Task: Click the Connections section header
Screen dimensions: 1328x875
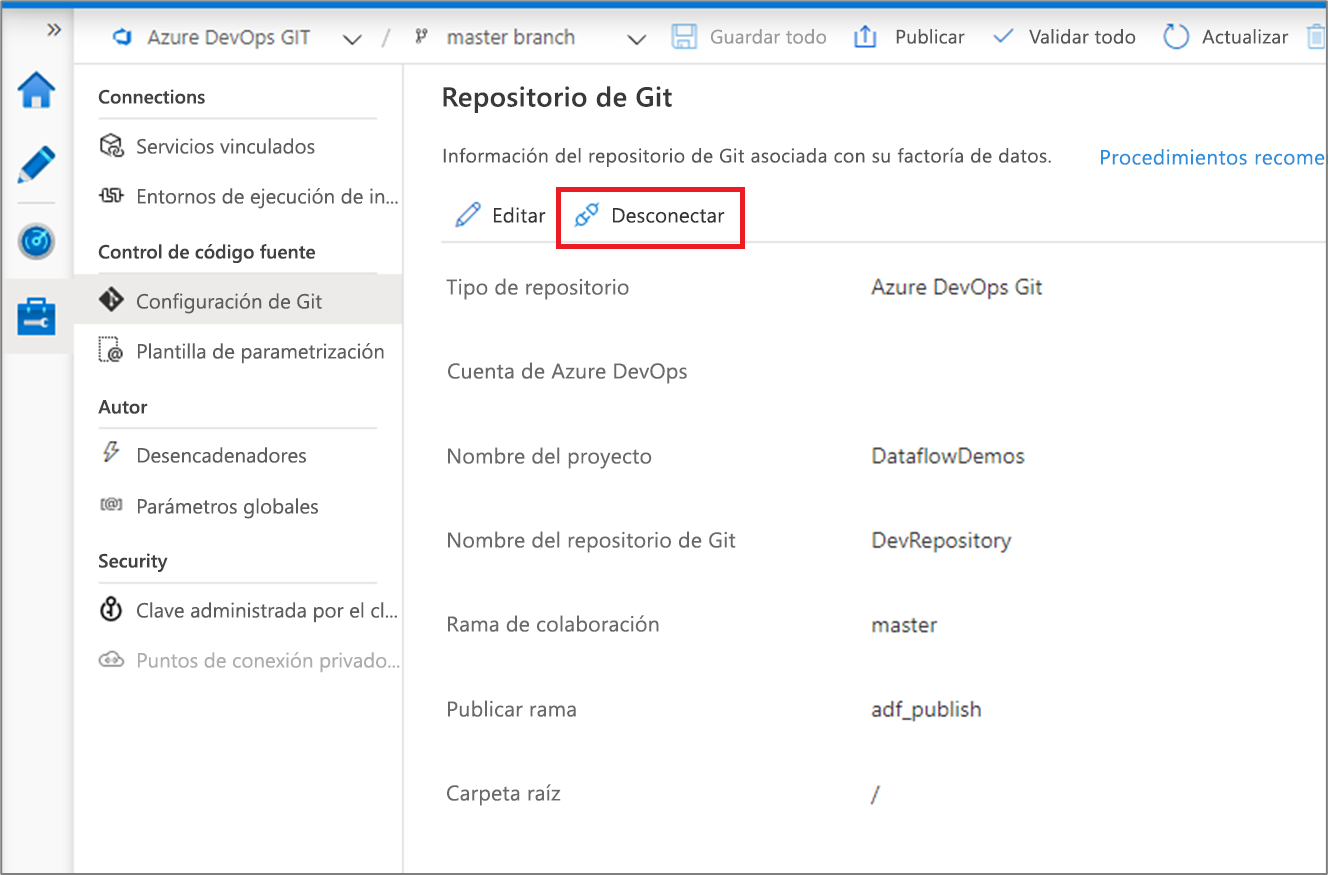Action: pyautogui.click(x=151, y=97)
